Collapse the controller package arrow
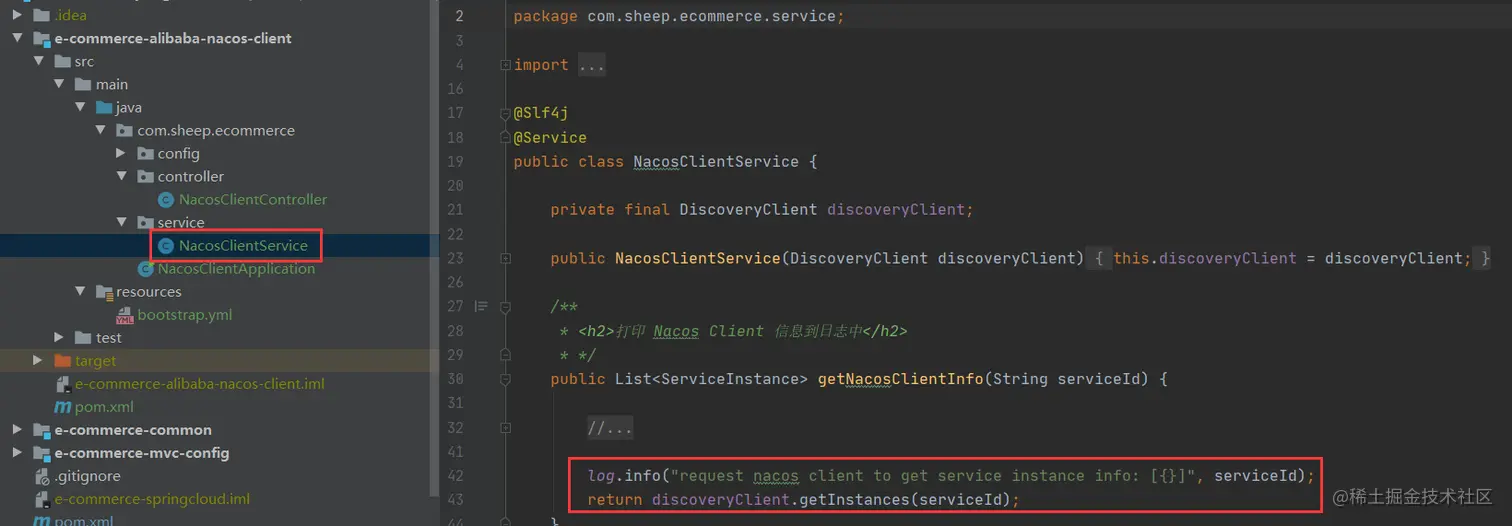1512x526 pixels. coord(120,176)
